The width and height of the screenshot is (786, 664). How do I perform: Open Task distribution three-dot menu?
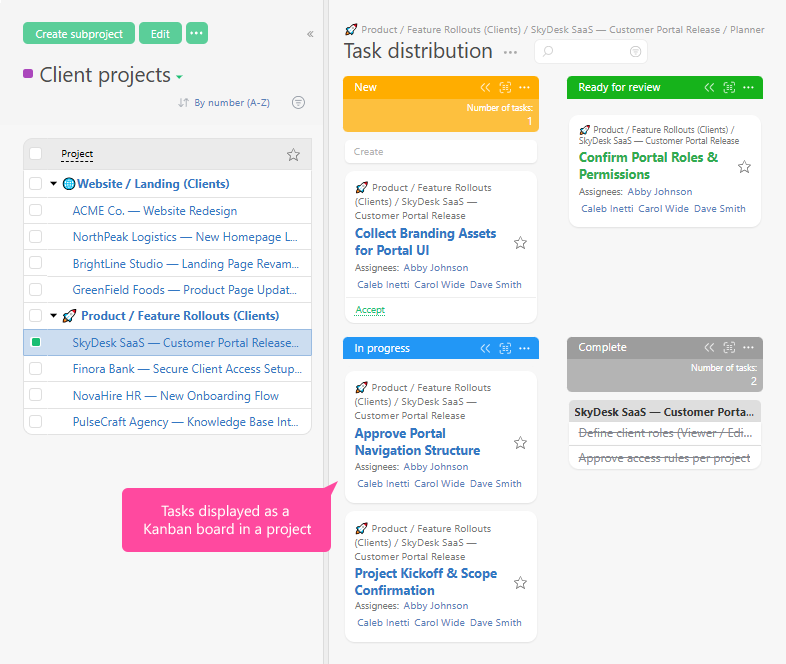[511, 52]
